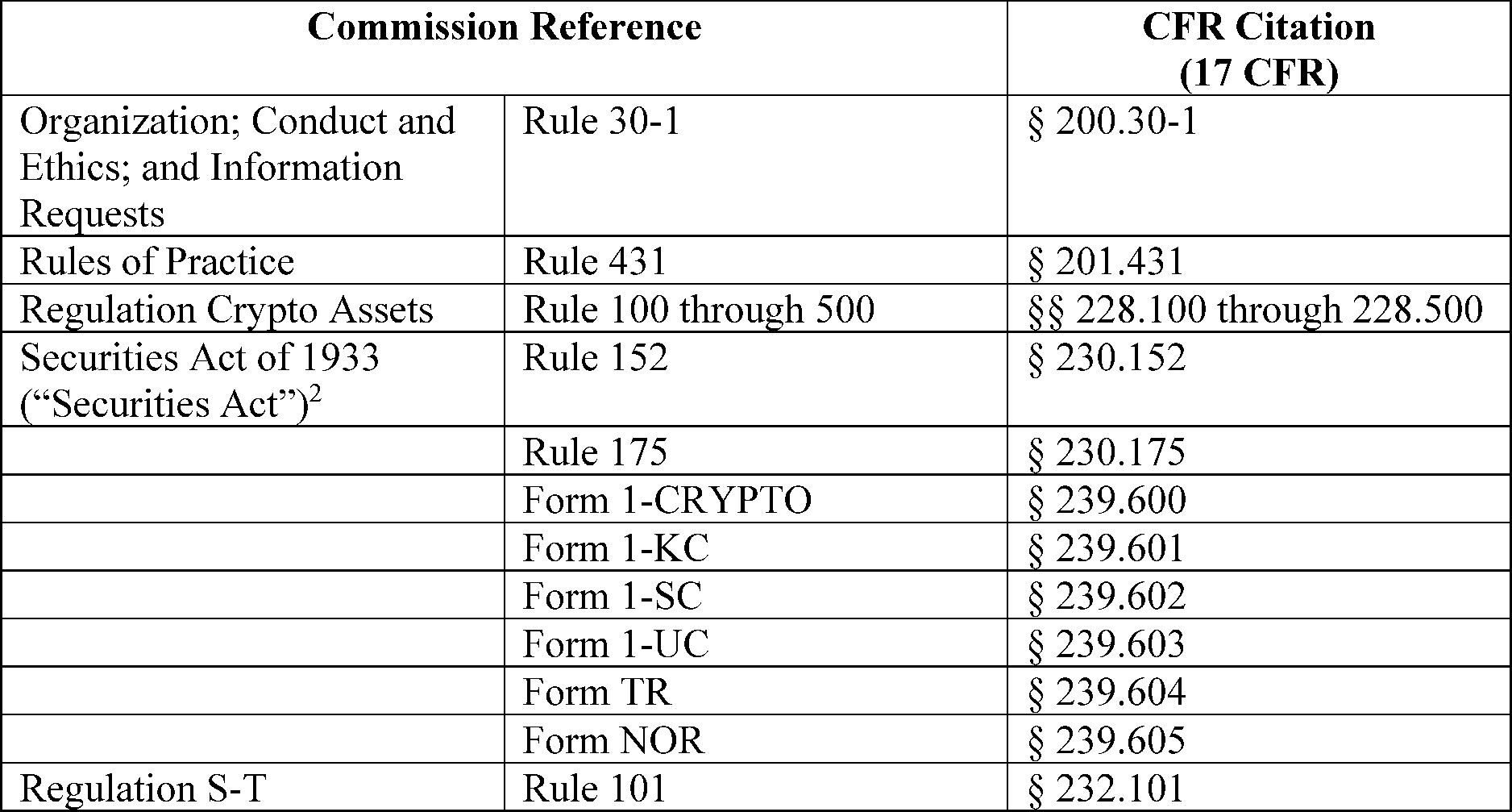Click the Rule 175 cell
The width and height of the screenshot is (1512, 812).
[756, 451]
